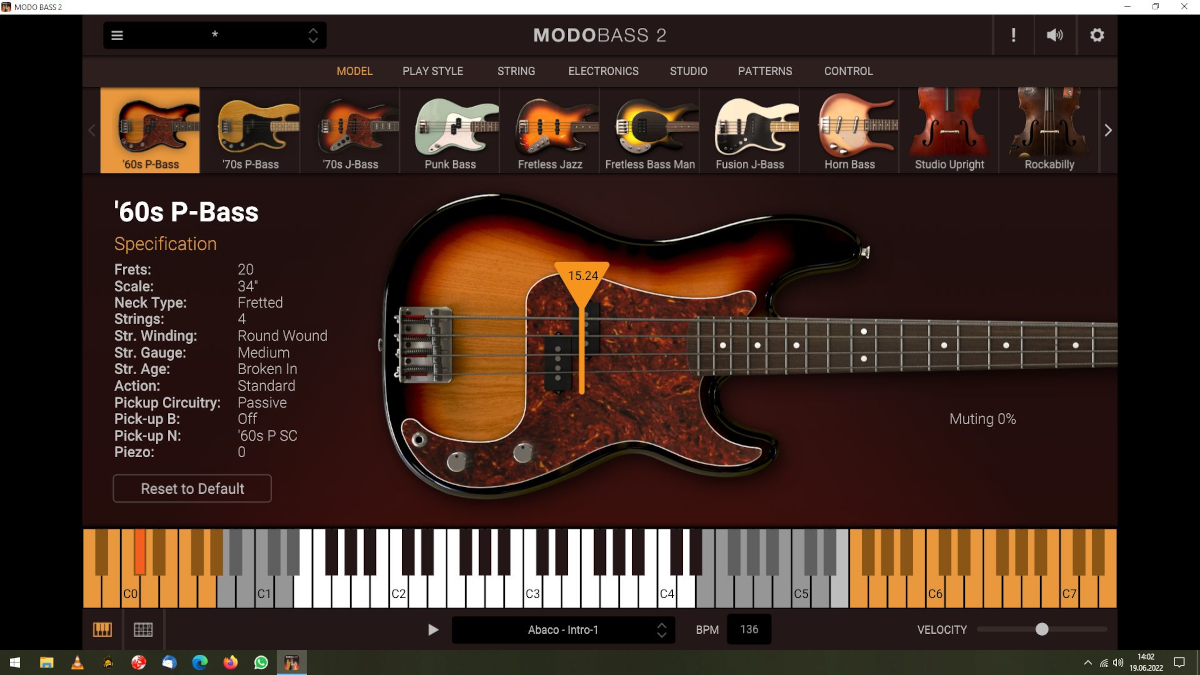Open the Windows notification center
This screenshot has height=675, width=1200.
point(1179,662)
